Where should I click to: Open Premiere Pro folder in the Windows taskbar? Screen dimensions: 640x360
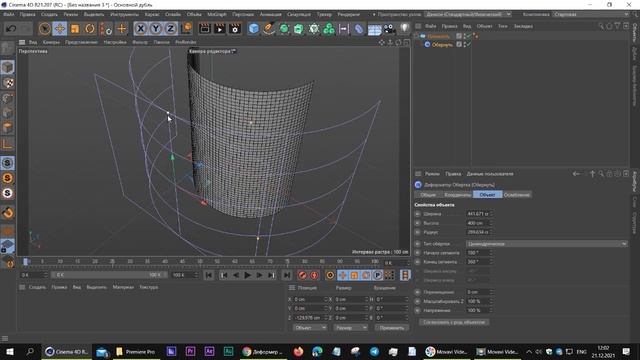point(136,351)
